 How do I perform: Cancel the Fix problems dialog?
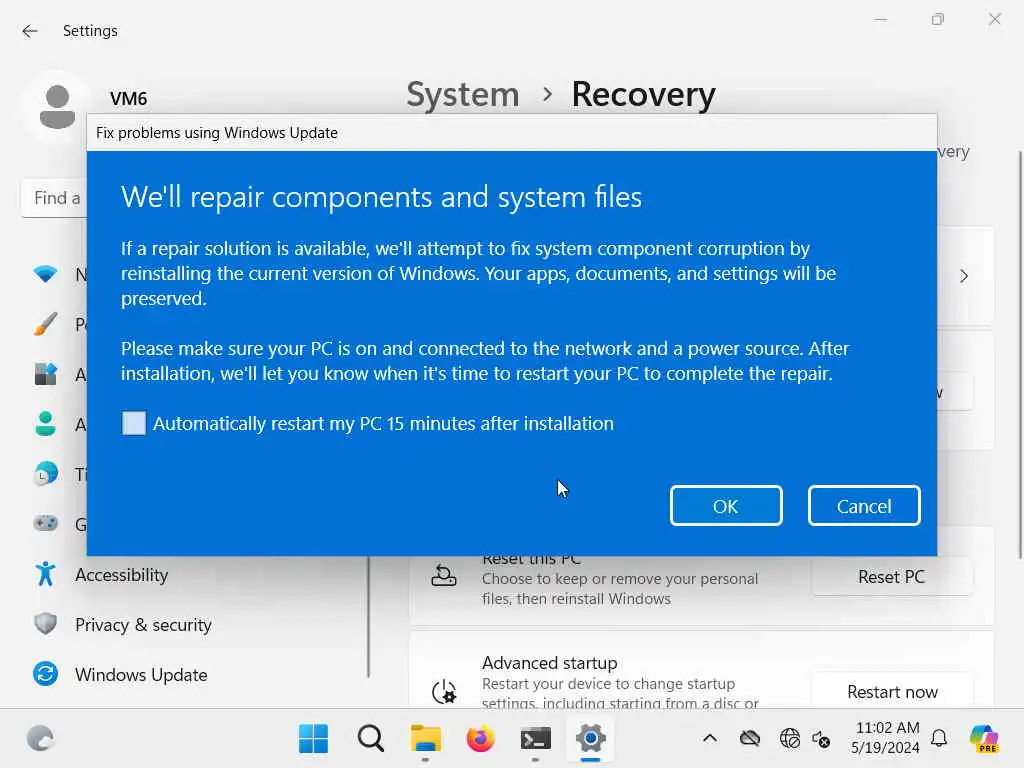pyautogui.click(x=863, y=505)
